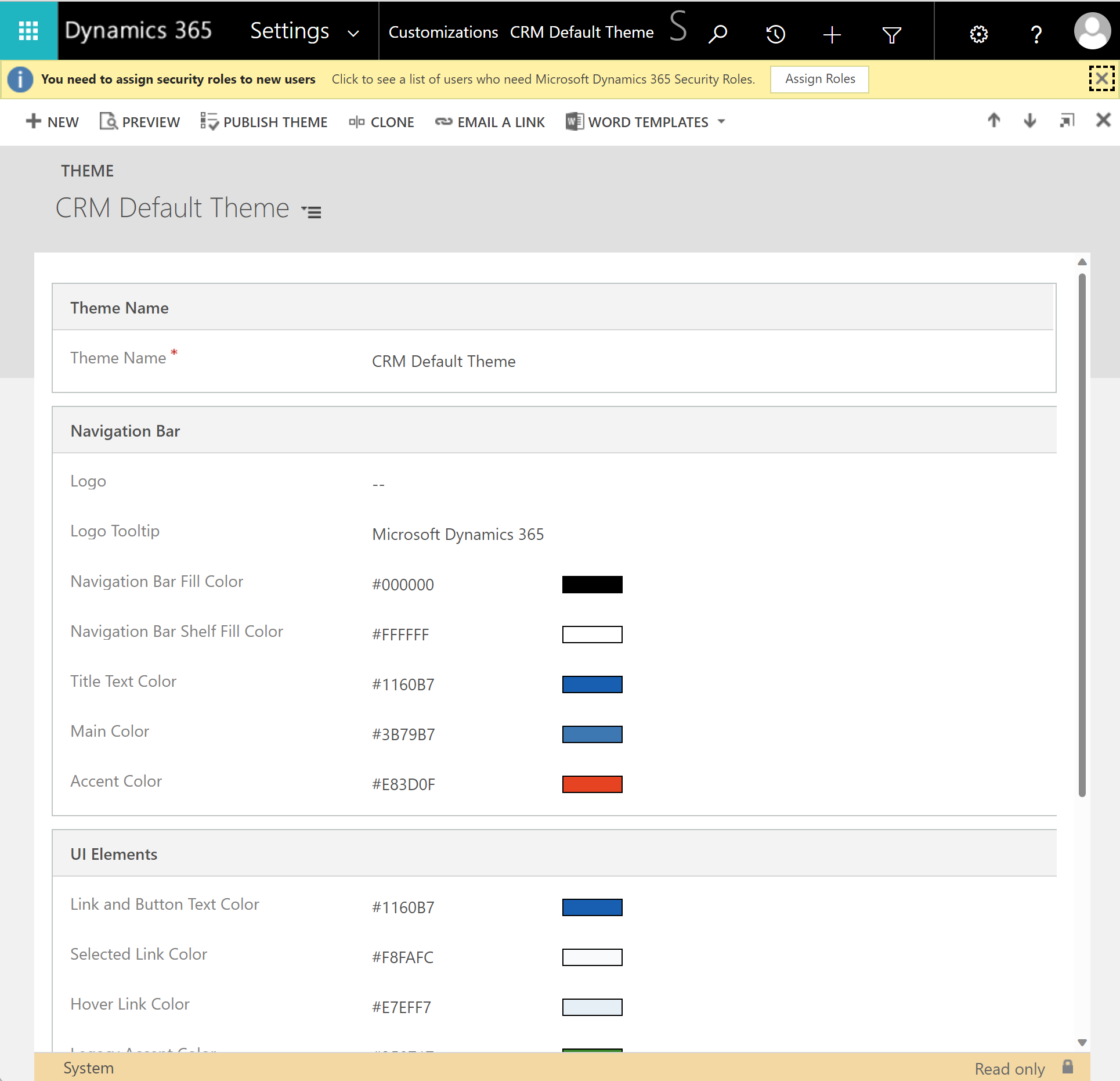Open CRM Default Theme title record menu
The width and height of the screenshot is (1120, 1081).
pos(312,212)
